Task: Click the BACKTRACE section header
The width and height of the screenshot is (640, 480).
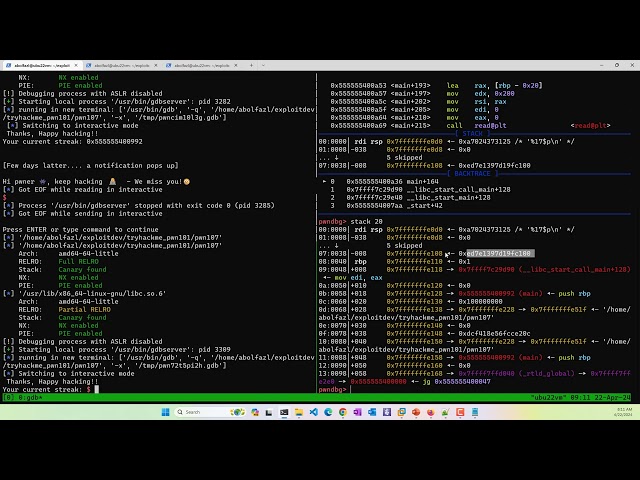Action: click(473, 173)
